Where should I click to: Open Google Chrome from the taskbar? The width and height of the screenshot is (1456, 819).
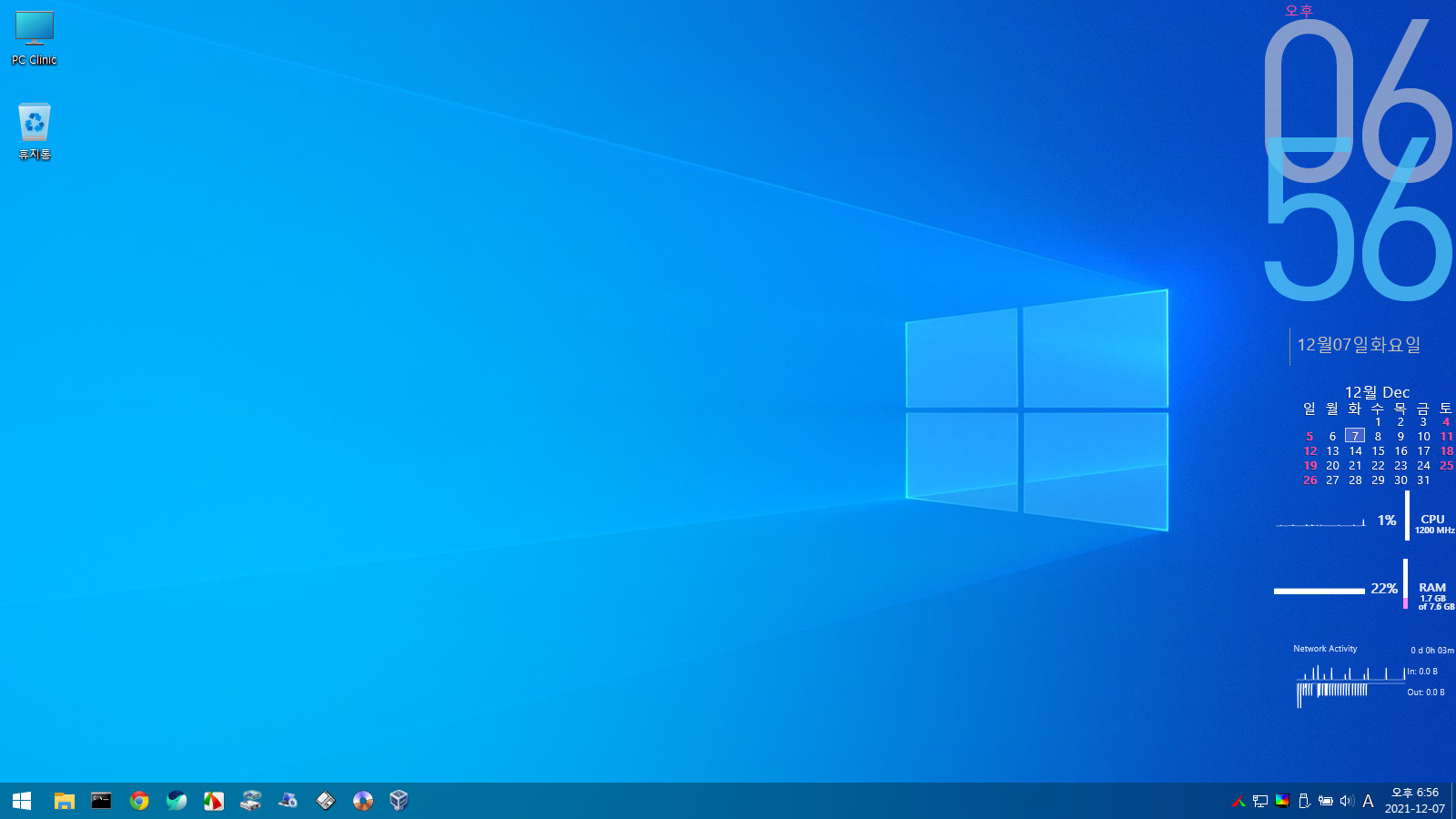pos(139,801)
